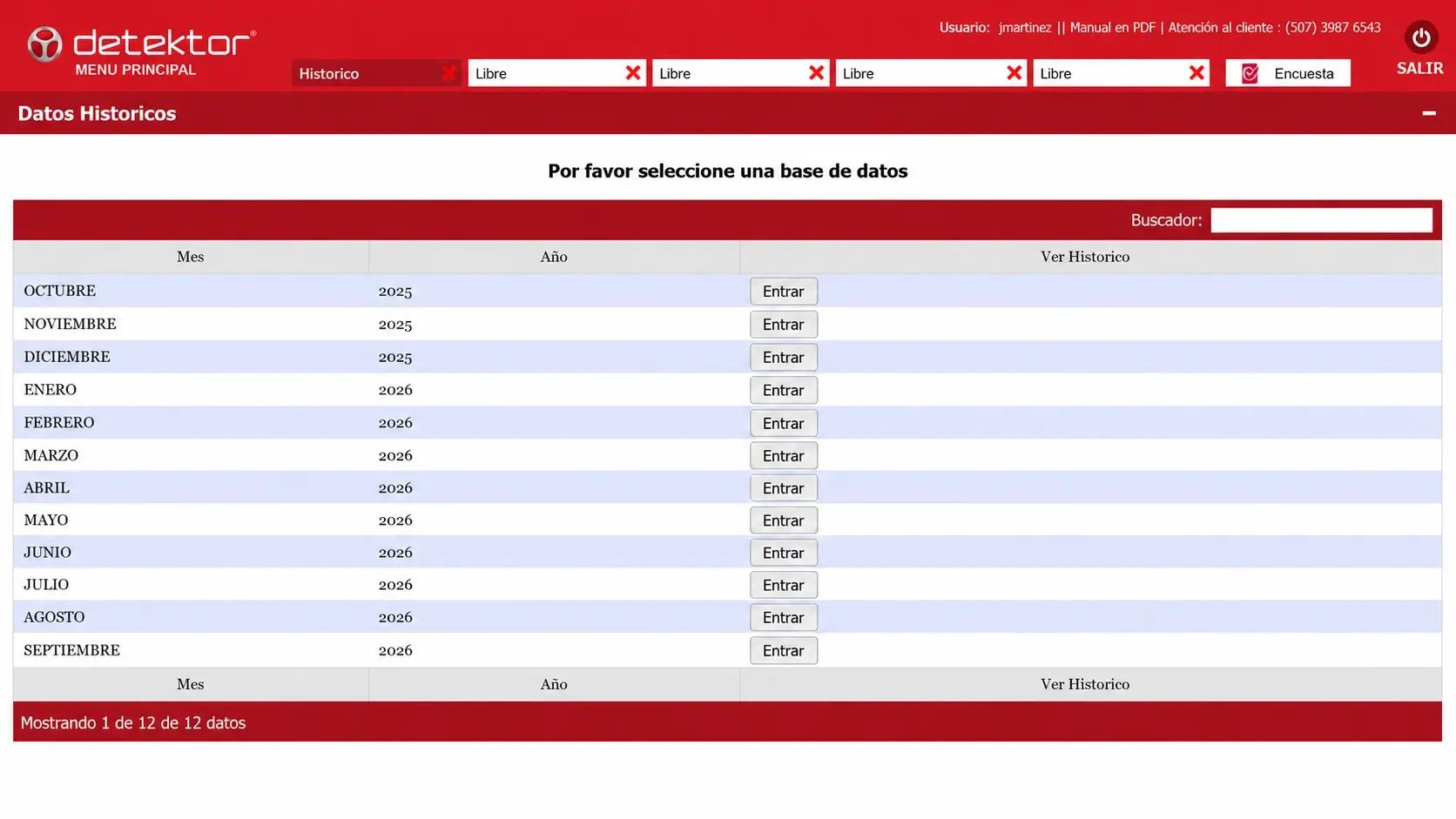The image size is (1456, 819).
Task: Click the bottom Mes footer header
Action: point(191,684)
